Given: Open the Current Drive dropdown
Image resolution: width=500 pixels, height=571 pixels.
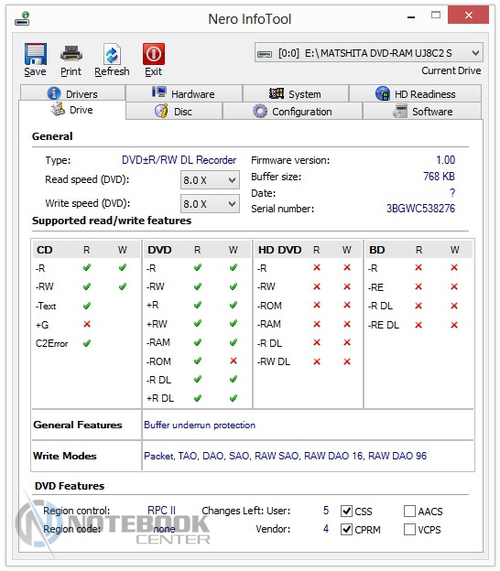Looking at the screenshot, I should coord(369,53).
